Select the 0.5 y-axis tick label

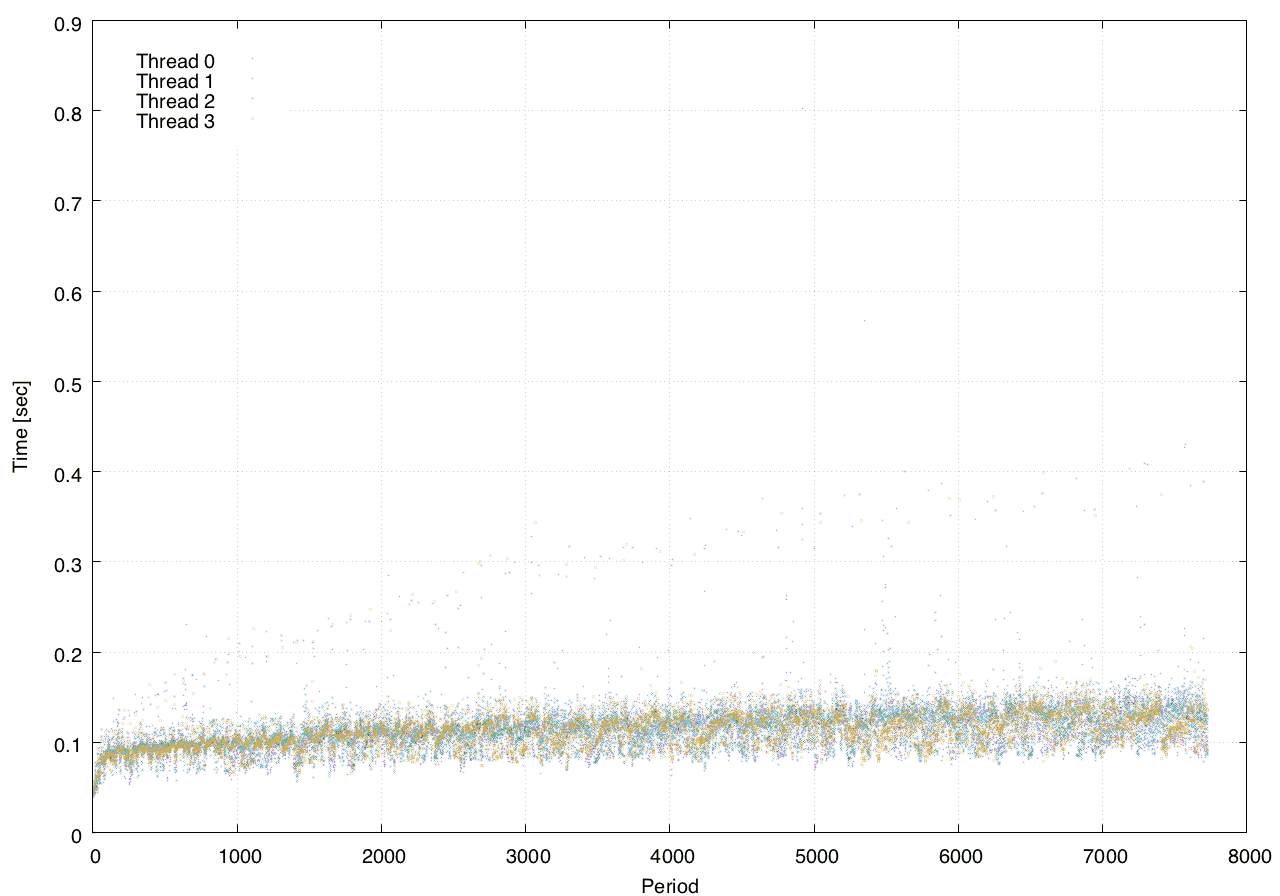pyautogui.click(x=67, y=382)
